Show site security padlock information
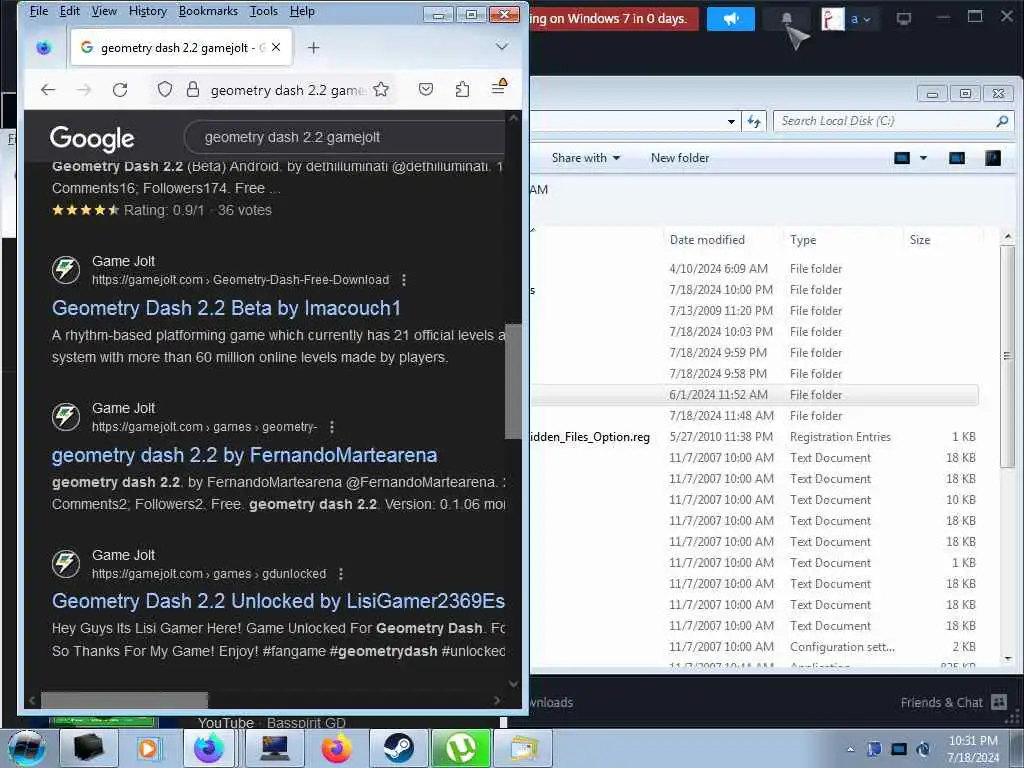 coord(193,89)
